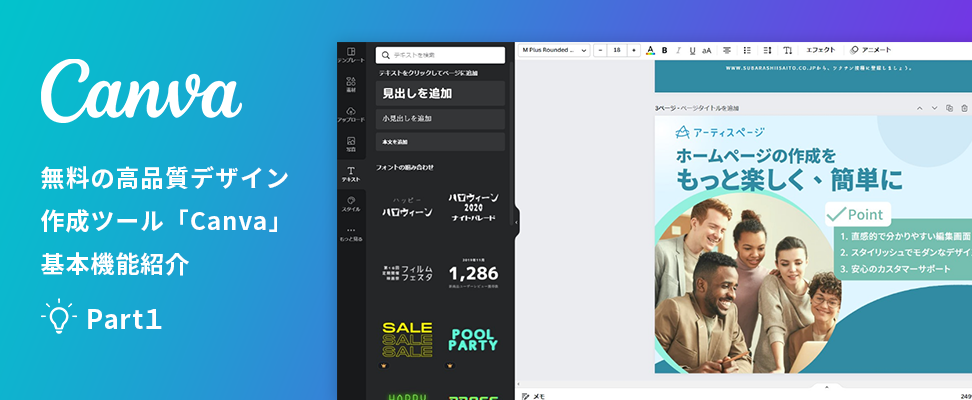This screenshot has height=400, width=972.
Task: Click the text search field
Action: tap(440, 55)
